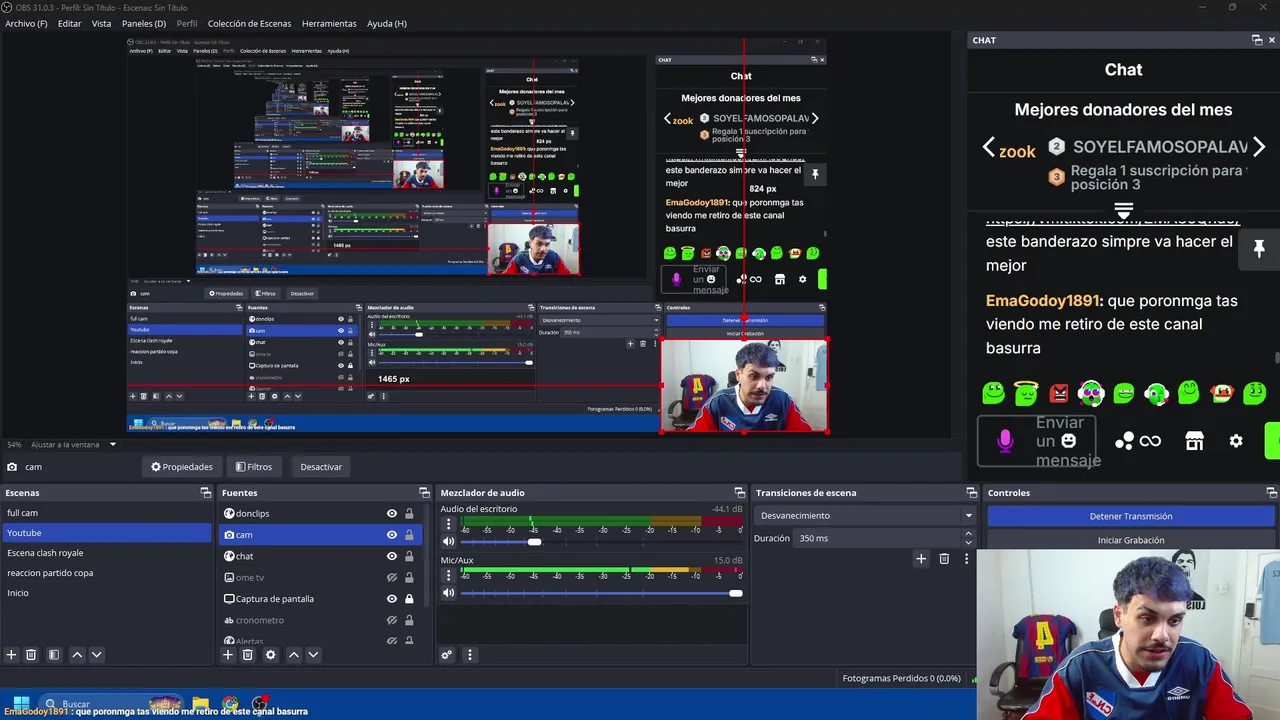
Task: Open Colección de Escenas menu
Action: [x=249, y=23]
